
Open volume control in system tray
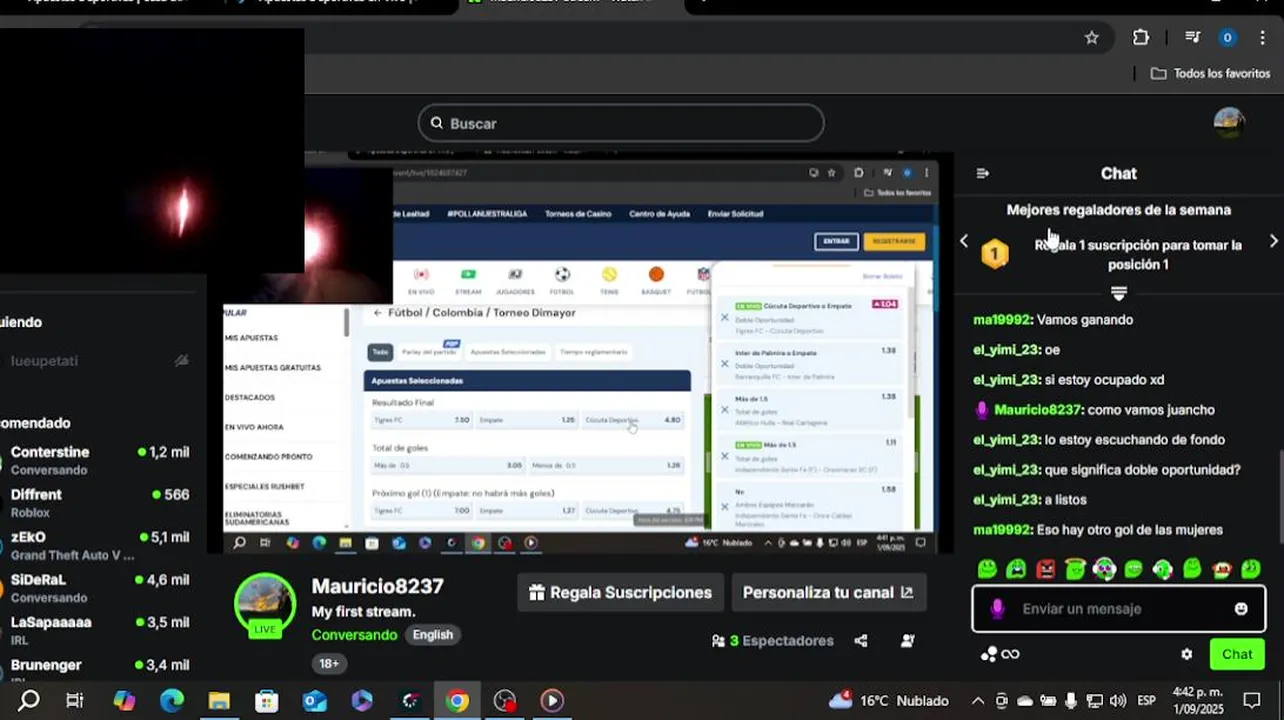coord(1118,701)
